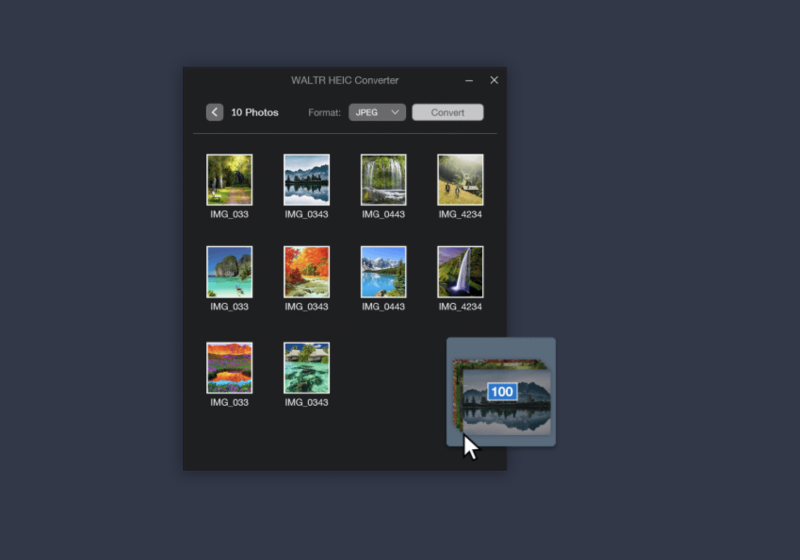The height and width of the screenshot is (560, 800).
Task: Click the blue 100 count badge
Action: tap(502, 391)
